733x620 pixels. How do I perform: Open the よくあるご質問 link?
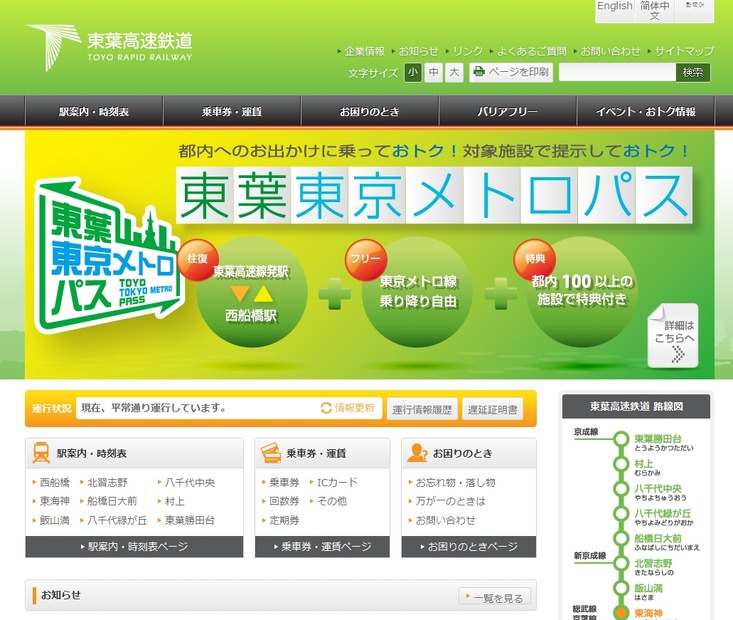coord(532,51)
